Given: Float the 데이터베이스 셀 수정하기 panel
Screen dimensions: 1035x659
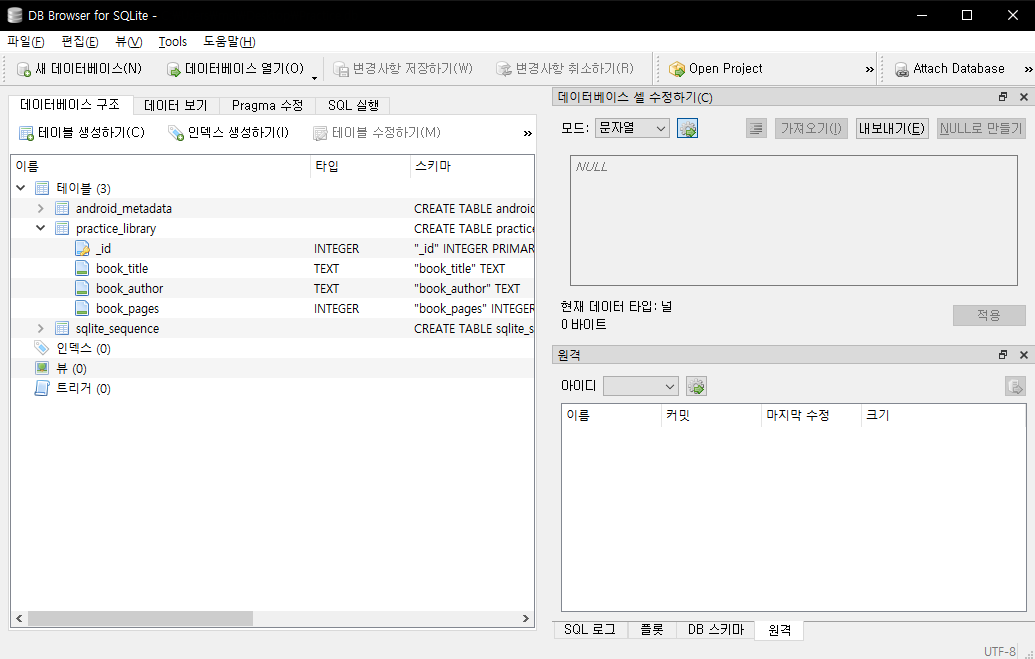Looking at the screenshot, I should [x=1003, y=97].
